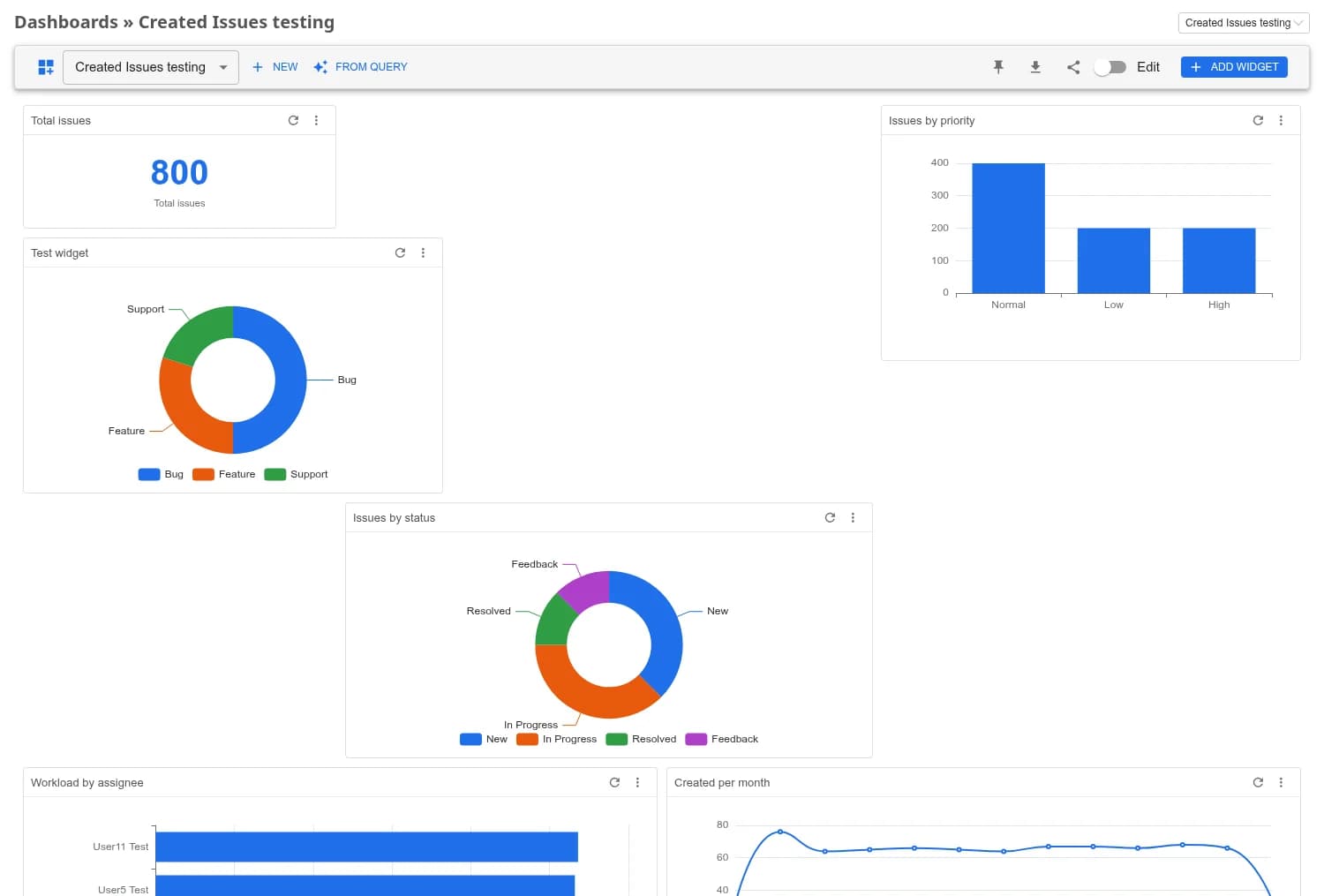The height and width of the screenshot is (896, 1324).
Task: Click the Normal bar in Issues by priority
Action: click(x=1008, y=228)
